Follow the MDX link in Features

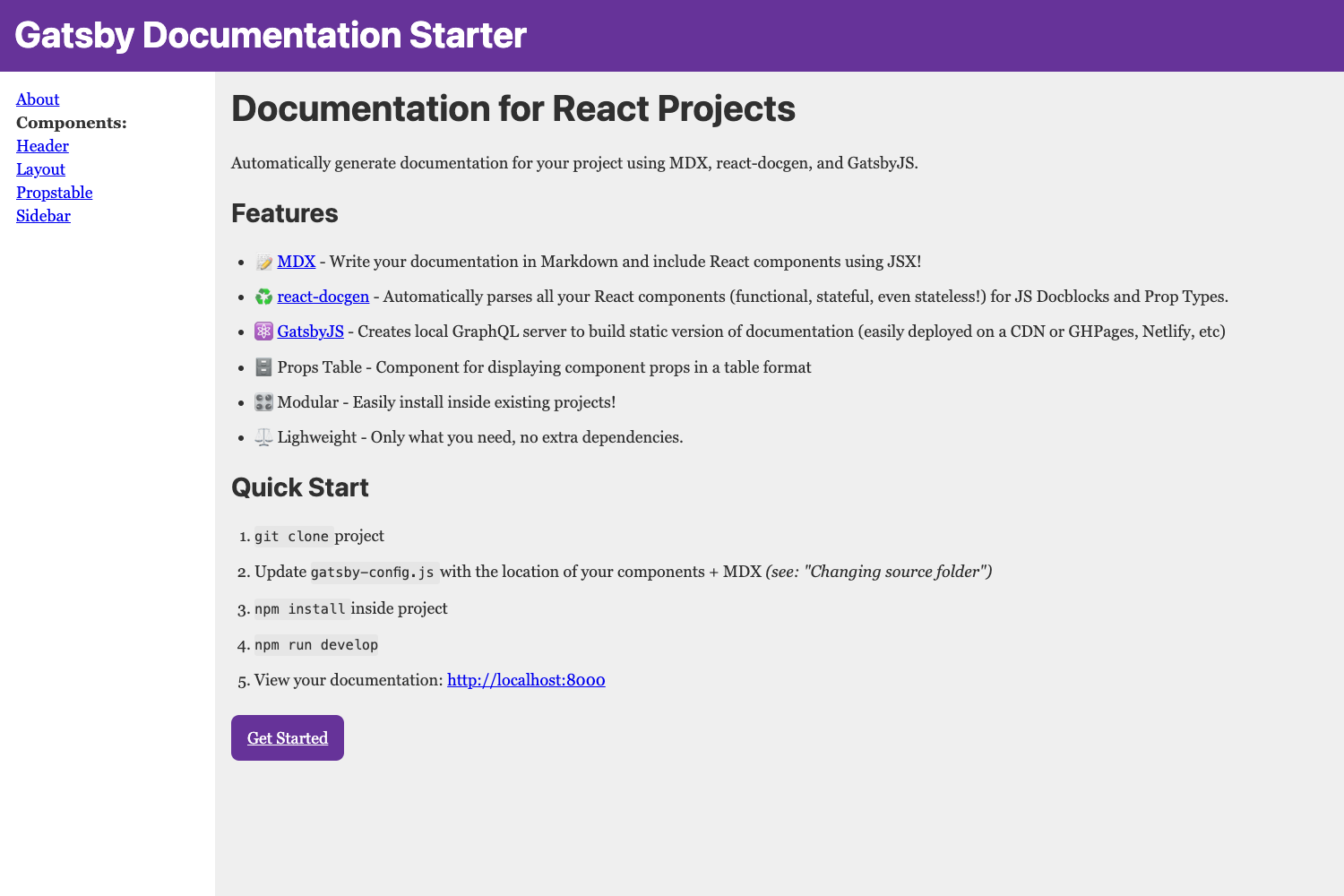(296, 262)
